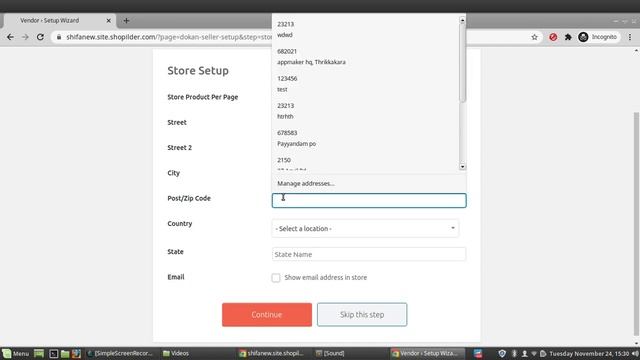The image size is (640, 360).
Task: Choose autofill suggestion 678583 Payyandam po
Action: tap(365, 138)
